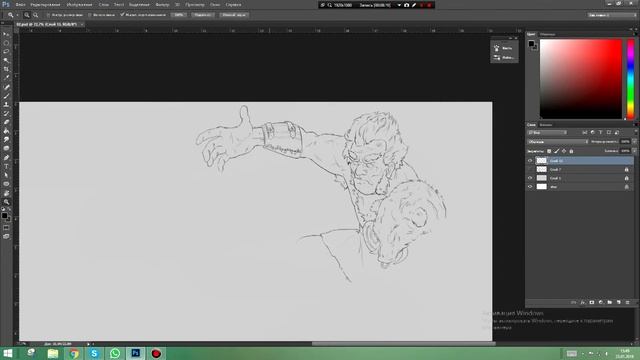Open the layer blending mode dropdown
The height and width of the screenshot is (360, 640).
coord(558,142)
